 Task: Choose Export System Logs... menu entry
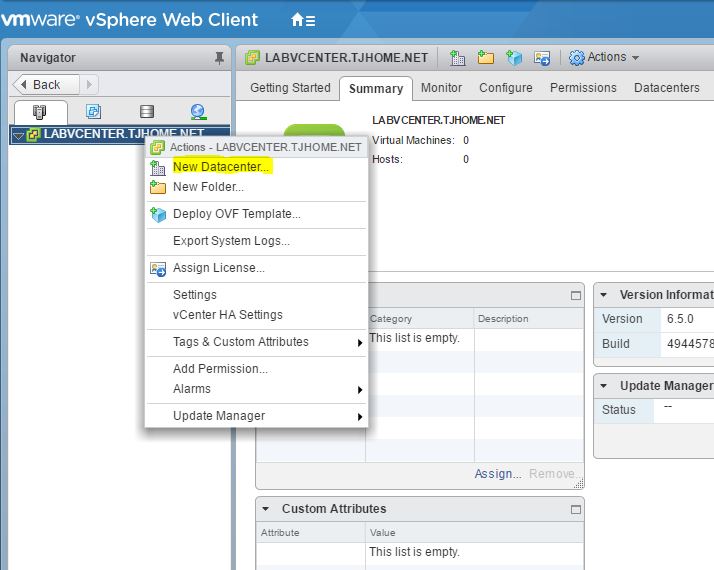click(231, 241)
